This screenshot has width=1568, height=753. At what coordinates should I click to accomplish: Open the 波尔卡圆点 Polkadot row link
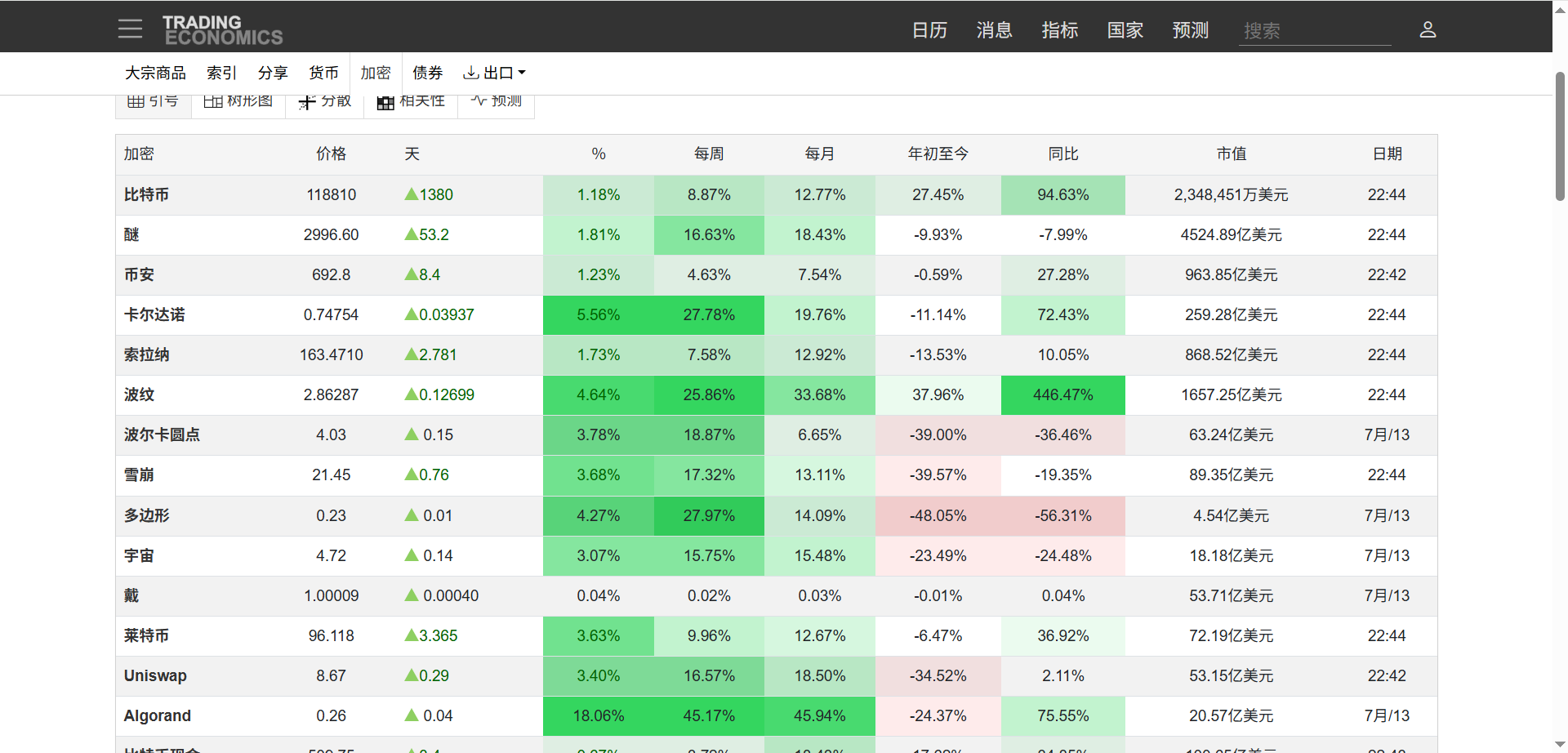162,434
